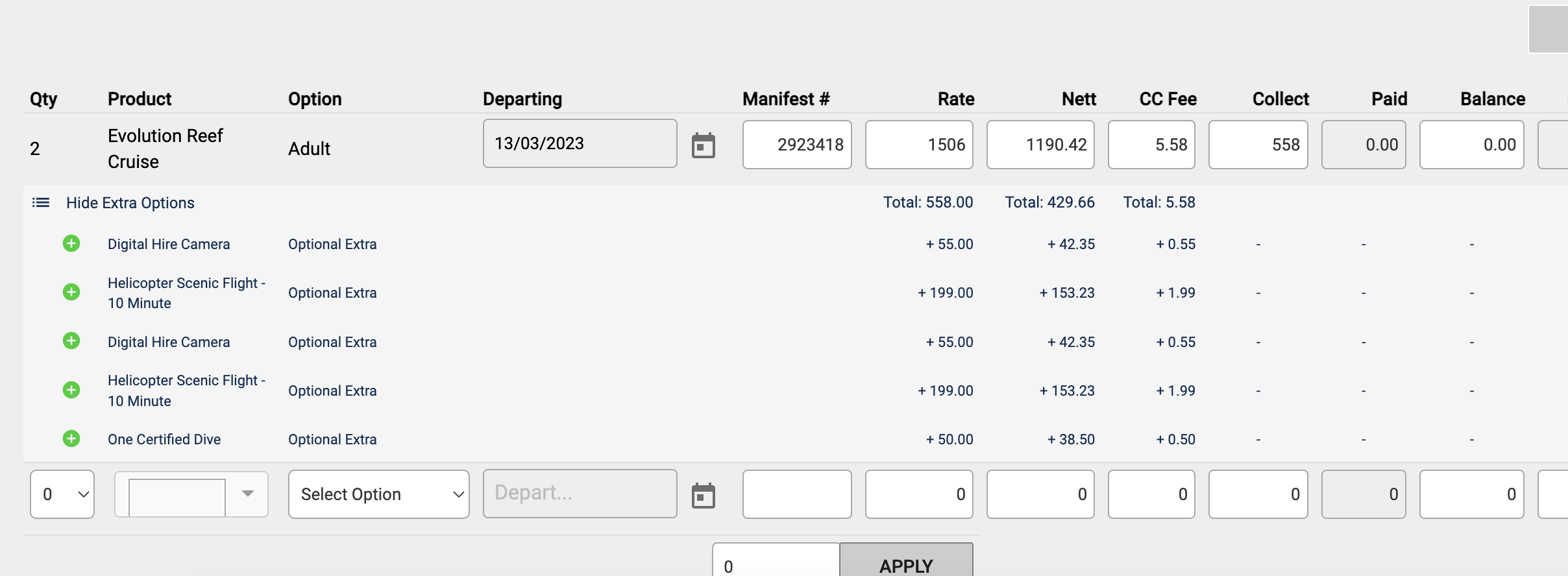Click the Hide Extra Options link

130,203
